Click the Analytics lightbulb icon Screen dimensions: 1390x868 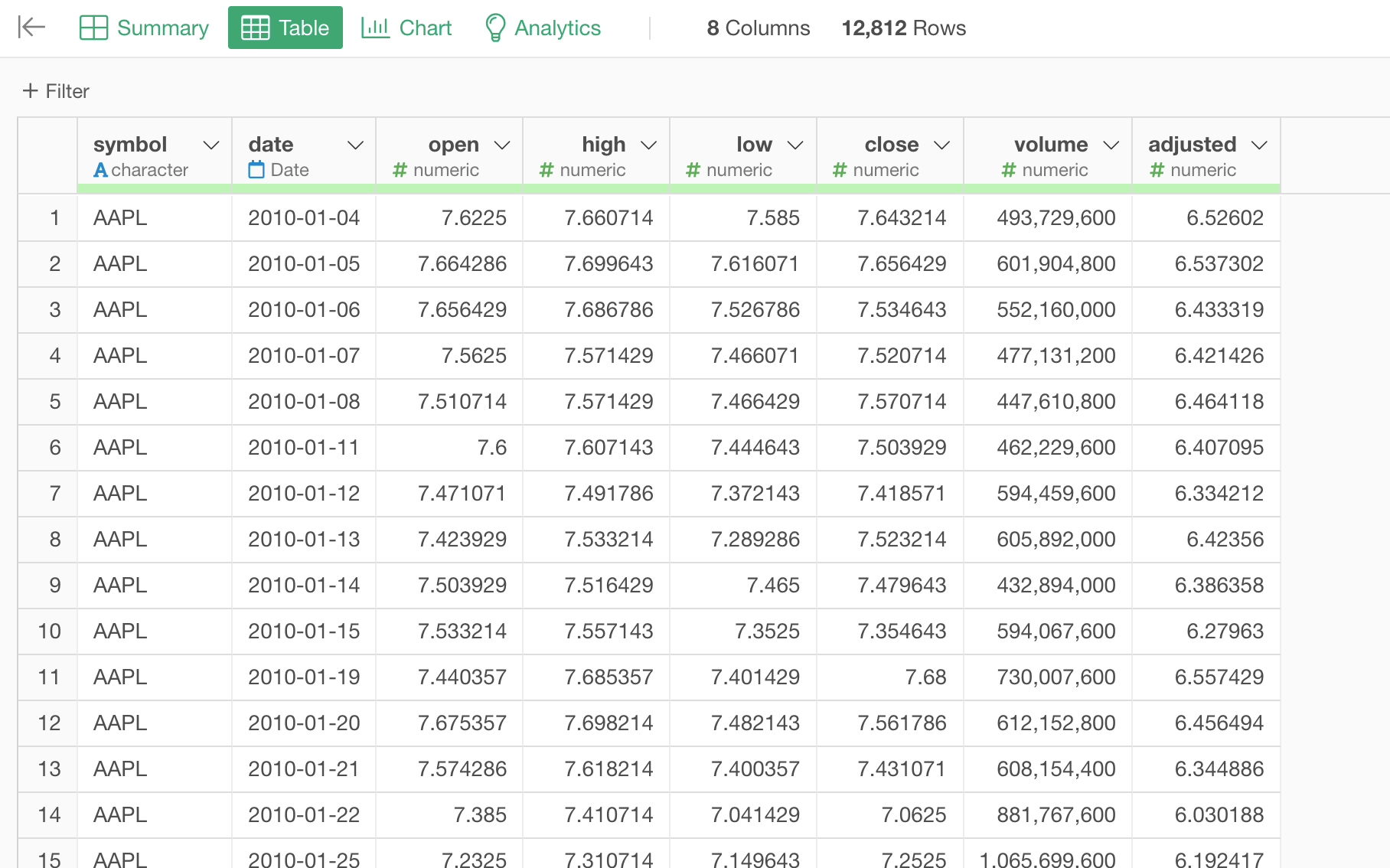[x=495, y=28]
